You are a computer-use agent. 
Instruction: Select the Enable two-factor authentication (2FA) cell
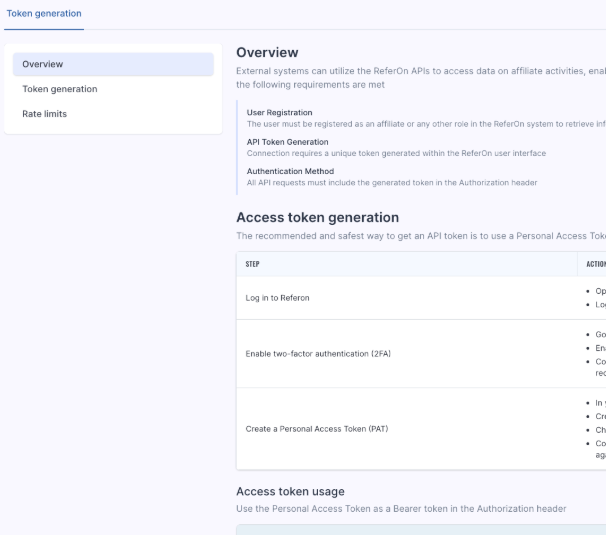coord(407,354)
